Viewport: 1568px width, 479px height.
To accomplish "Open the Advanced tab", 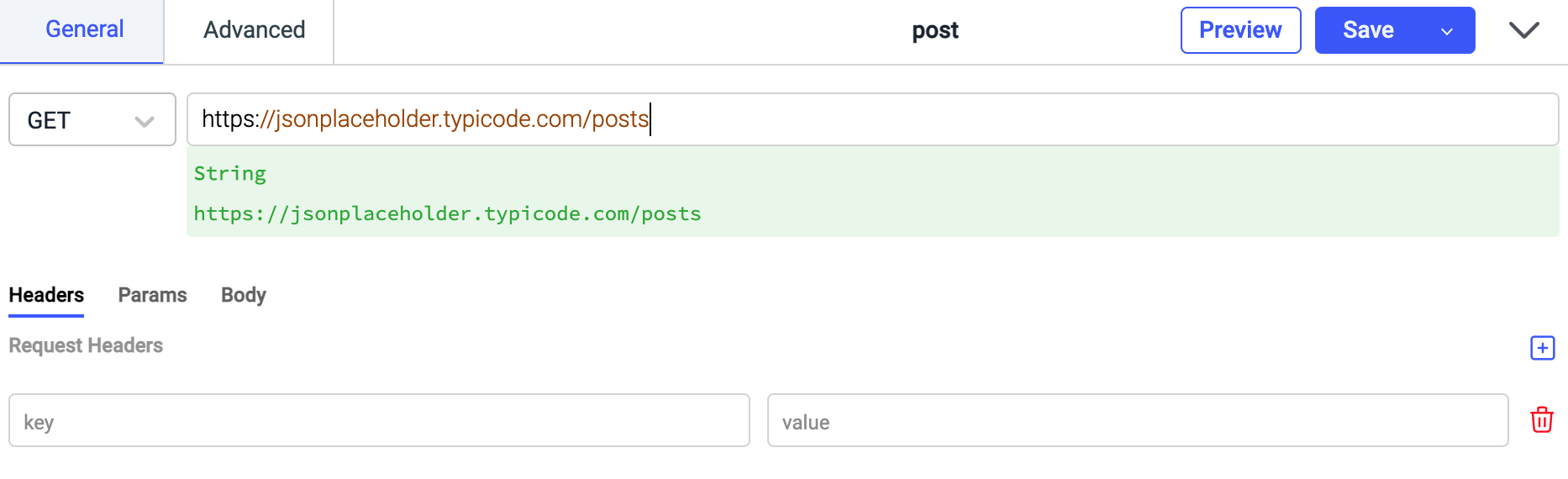I will coord(254,30).
